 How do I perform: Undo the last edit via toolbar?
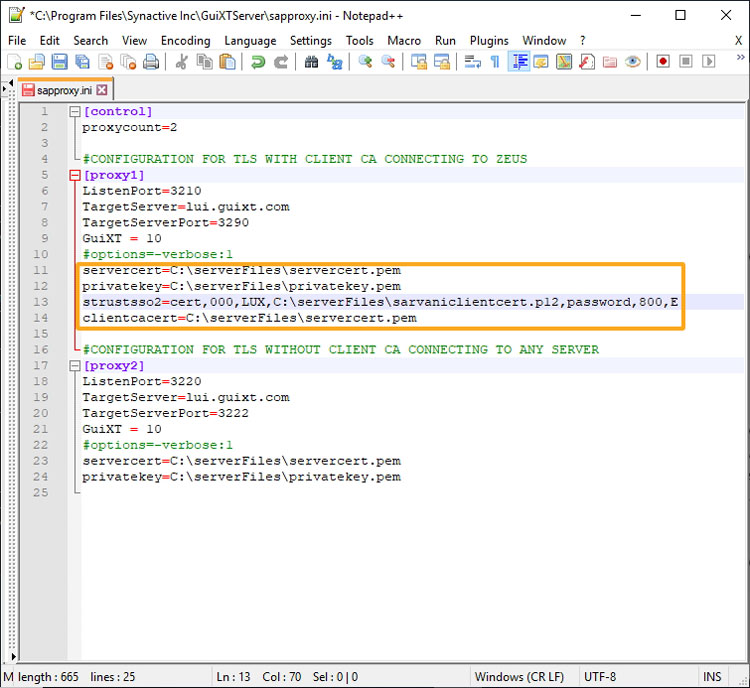tap(258, 62)
